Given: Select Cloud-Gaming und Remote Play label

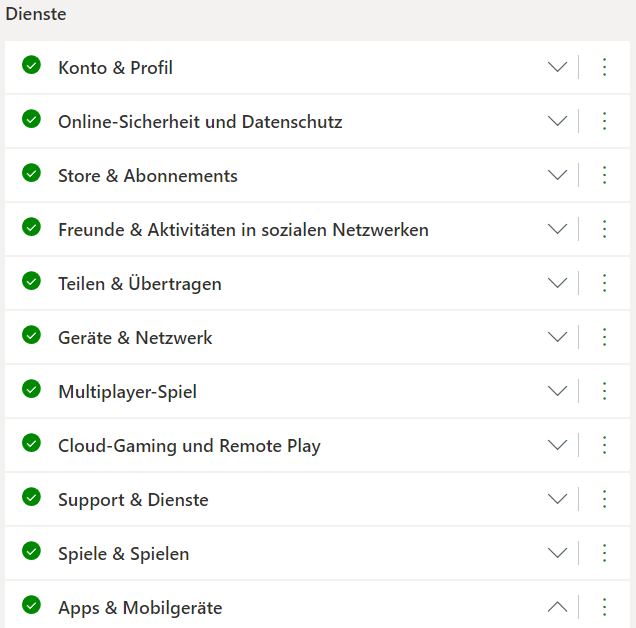Looking at the screenshot, I should pos(189,446).
